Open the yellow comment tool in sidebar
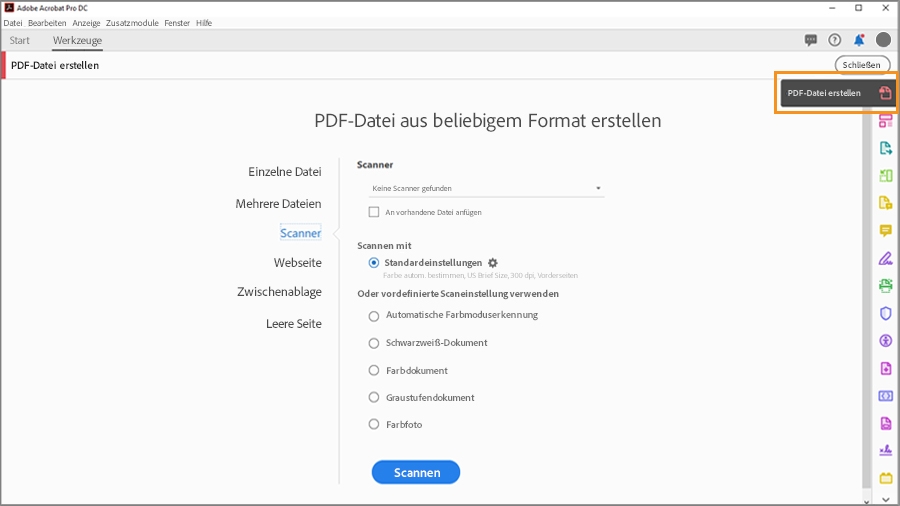 click(x=885, y=231)
